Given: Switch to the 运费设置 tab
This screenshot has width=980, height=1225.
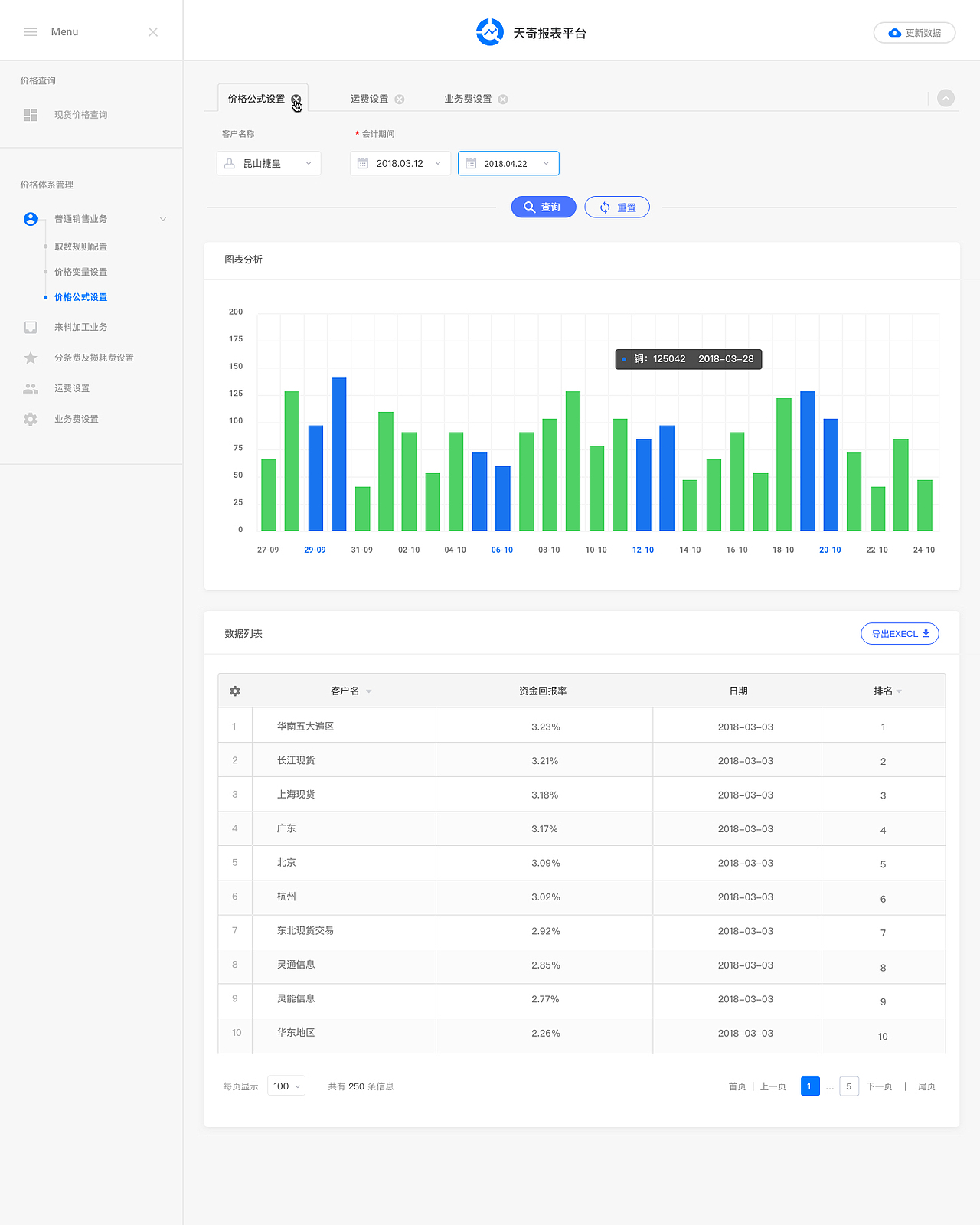Looking at the screenshot, I should [x=369, y=99].
